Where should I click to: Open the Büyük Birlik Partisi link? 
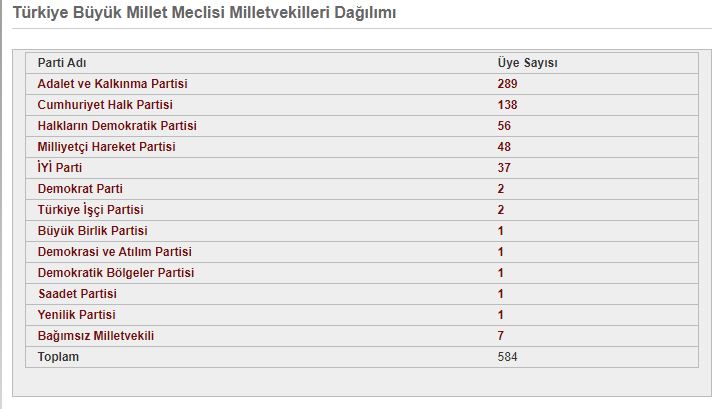[x=93, y=231]
